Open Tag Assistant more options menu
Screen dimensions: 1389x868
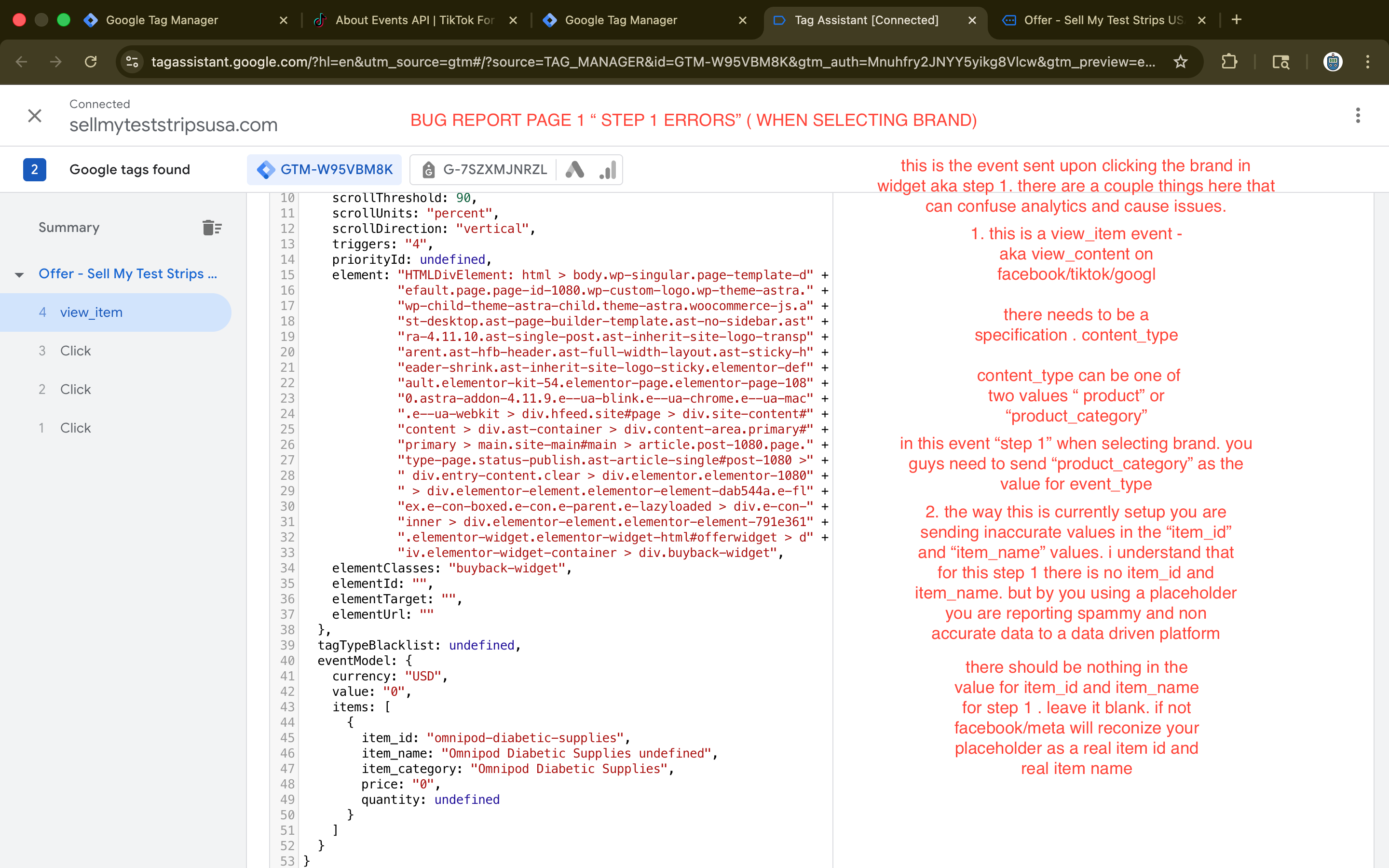click(1358, 115)
